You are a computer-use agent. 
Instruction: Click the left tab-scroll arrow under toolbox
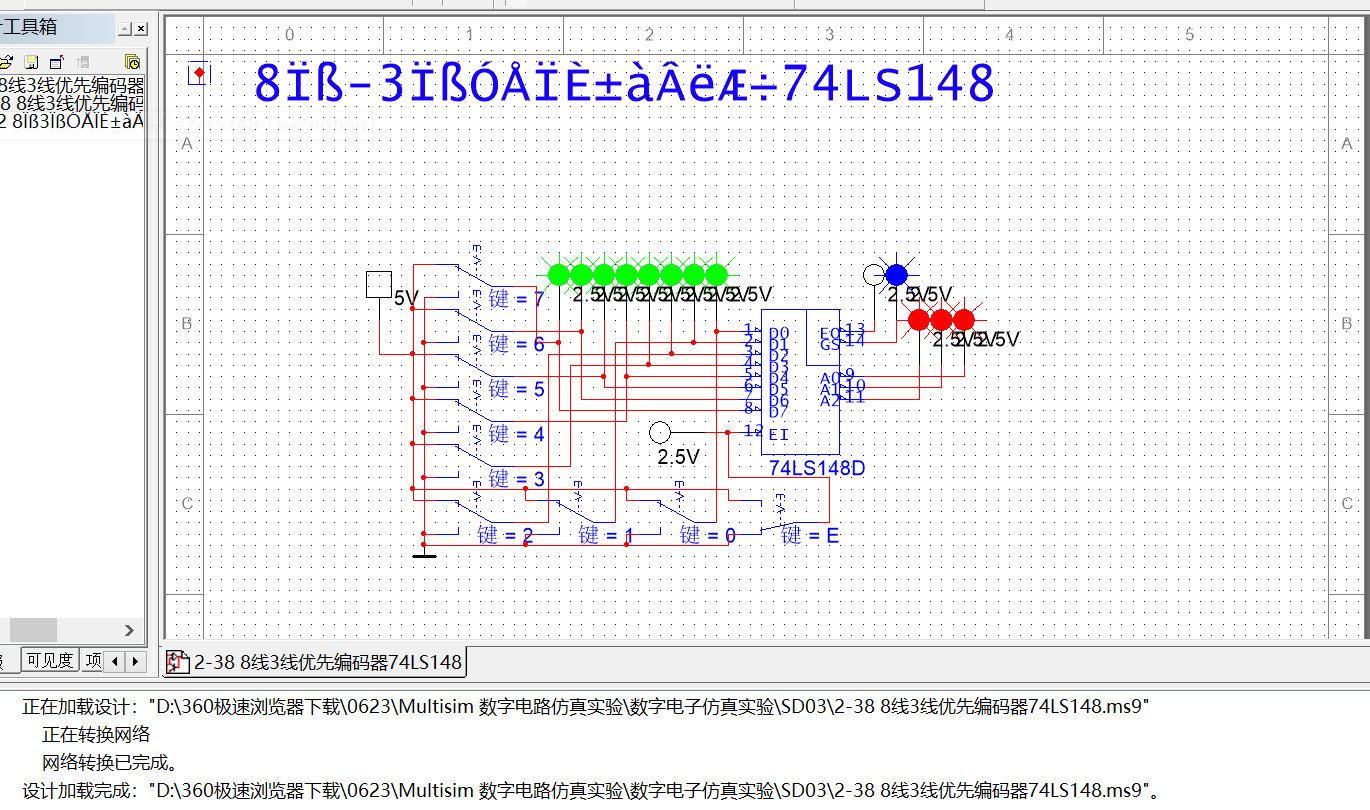tap(115, 661)
